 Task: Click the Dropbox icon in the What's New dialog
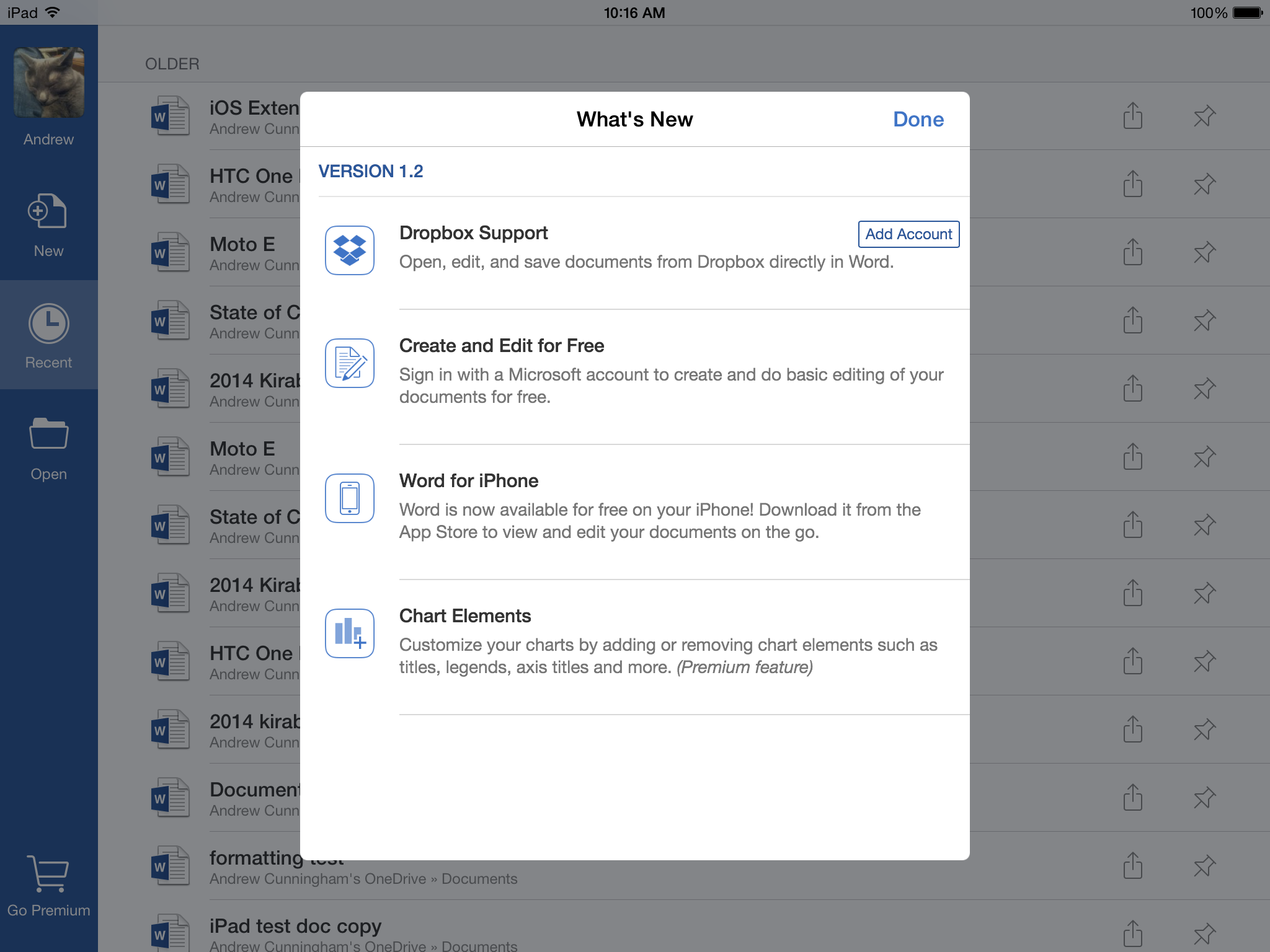349,250
